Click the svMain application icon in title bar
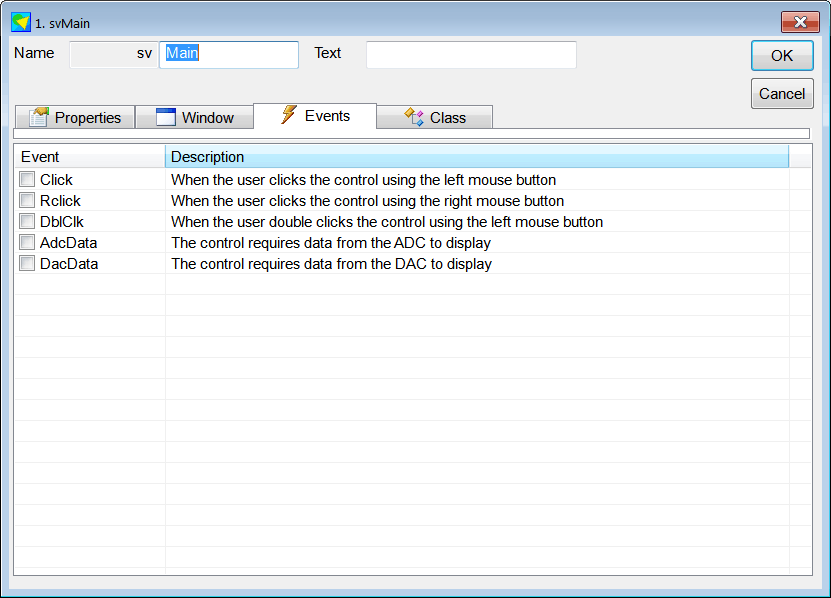 click(x=21, y=23)
